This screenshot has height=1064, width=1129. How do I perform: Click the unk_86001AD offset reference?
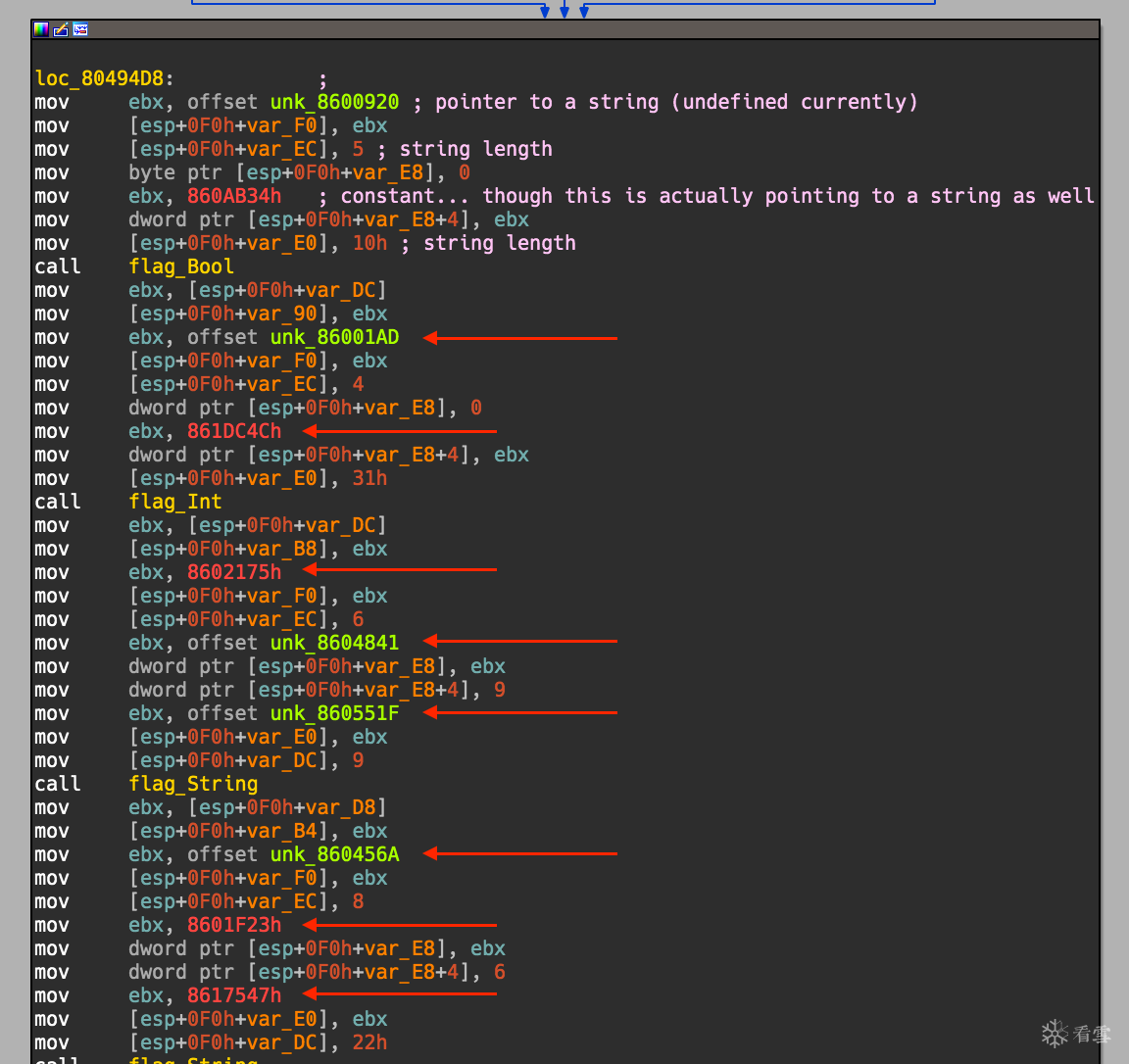coord(334,337)
